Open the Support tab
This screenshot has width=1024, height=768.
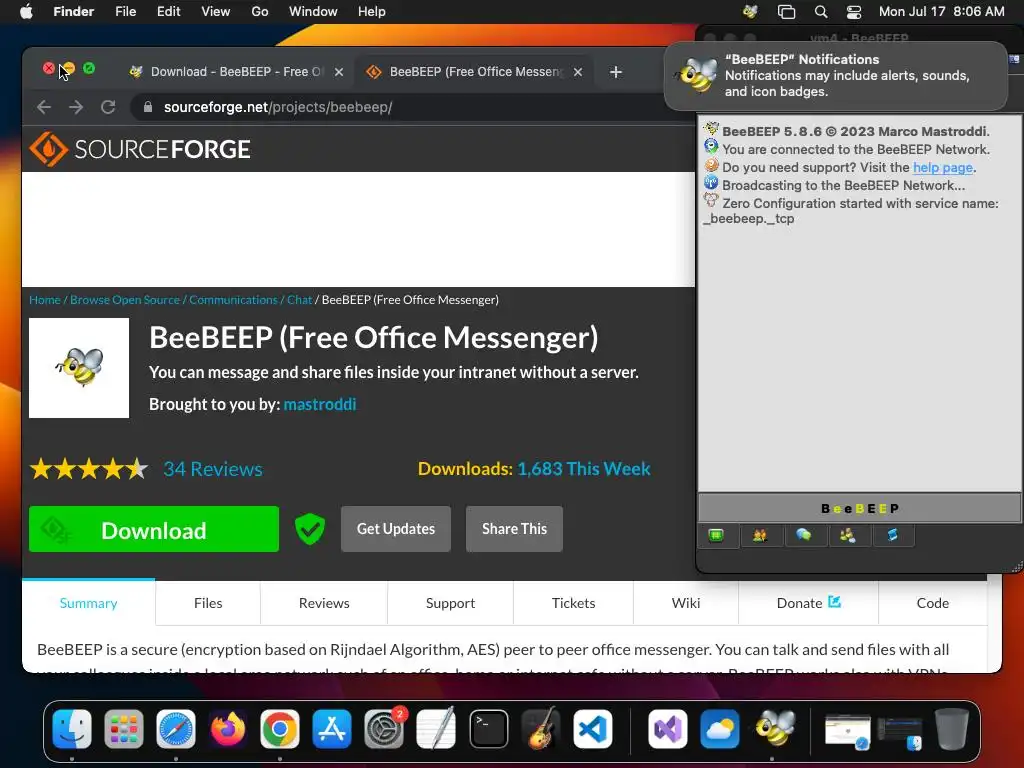coord(451,603)
